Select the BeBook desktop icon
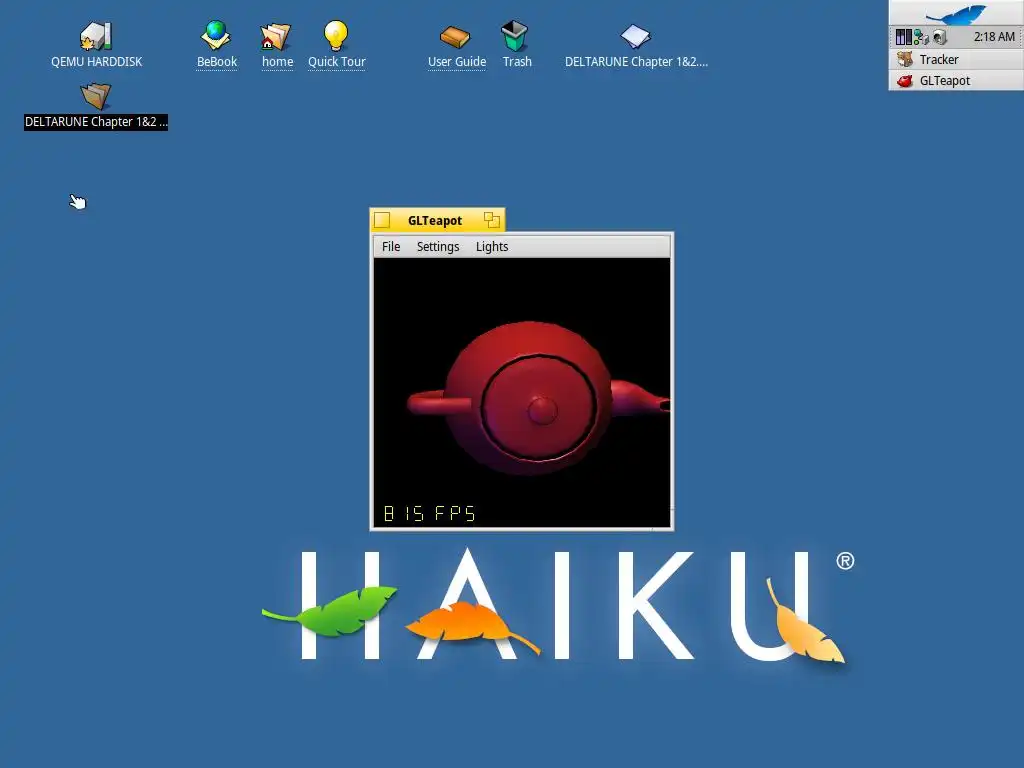 (x=216, y=35)
